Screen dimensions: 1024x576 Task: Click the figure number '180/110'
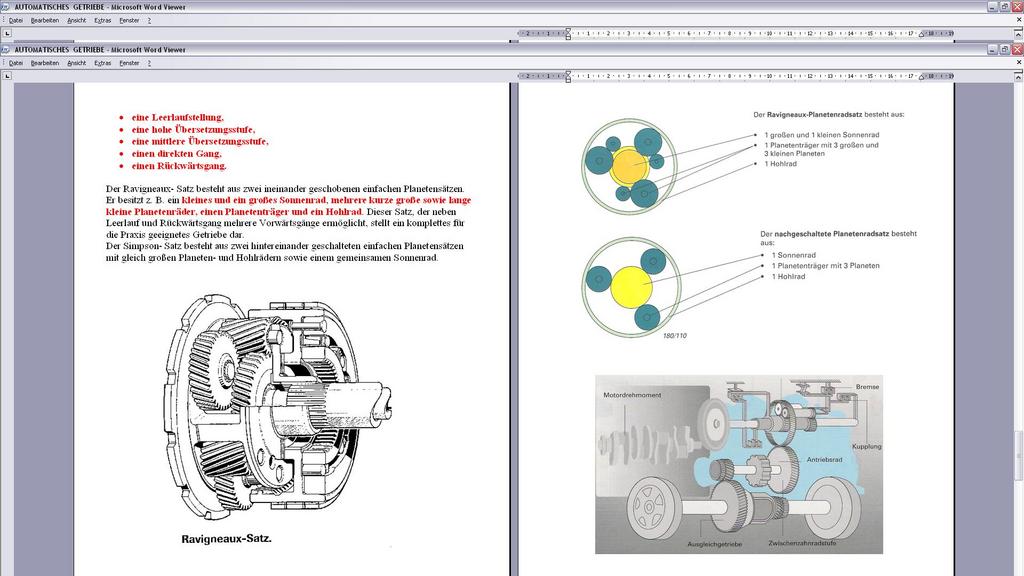coord(675,336)
